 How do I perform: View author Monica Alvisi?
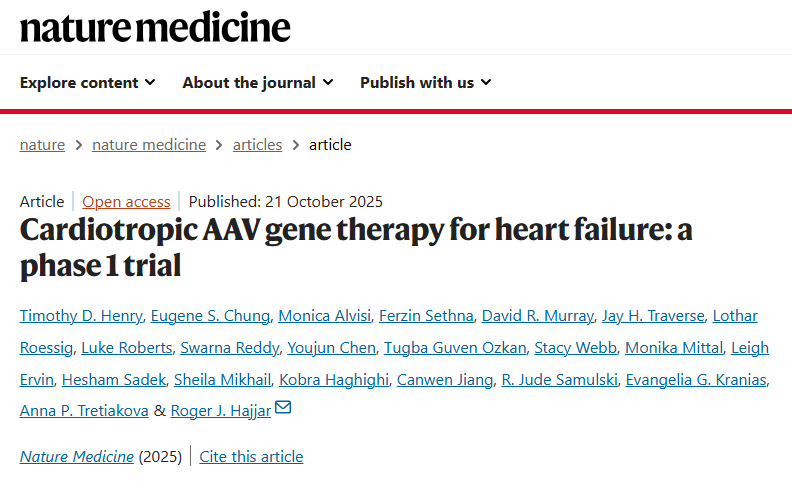pos(324,316)
